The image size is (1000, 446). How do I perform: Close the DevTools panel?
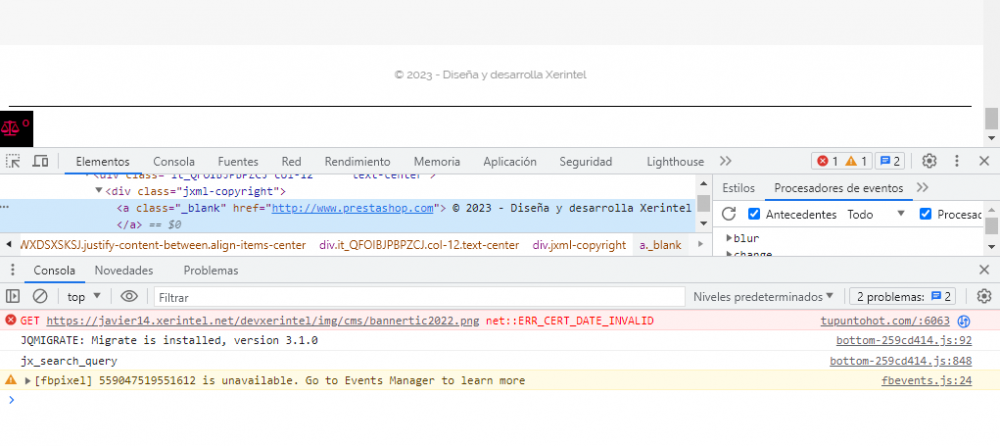984,161
